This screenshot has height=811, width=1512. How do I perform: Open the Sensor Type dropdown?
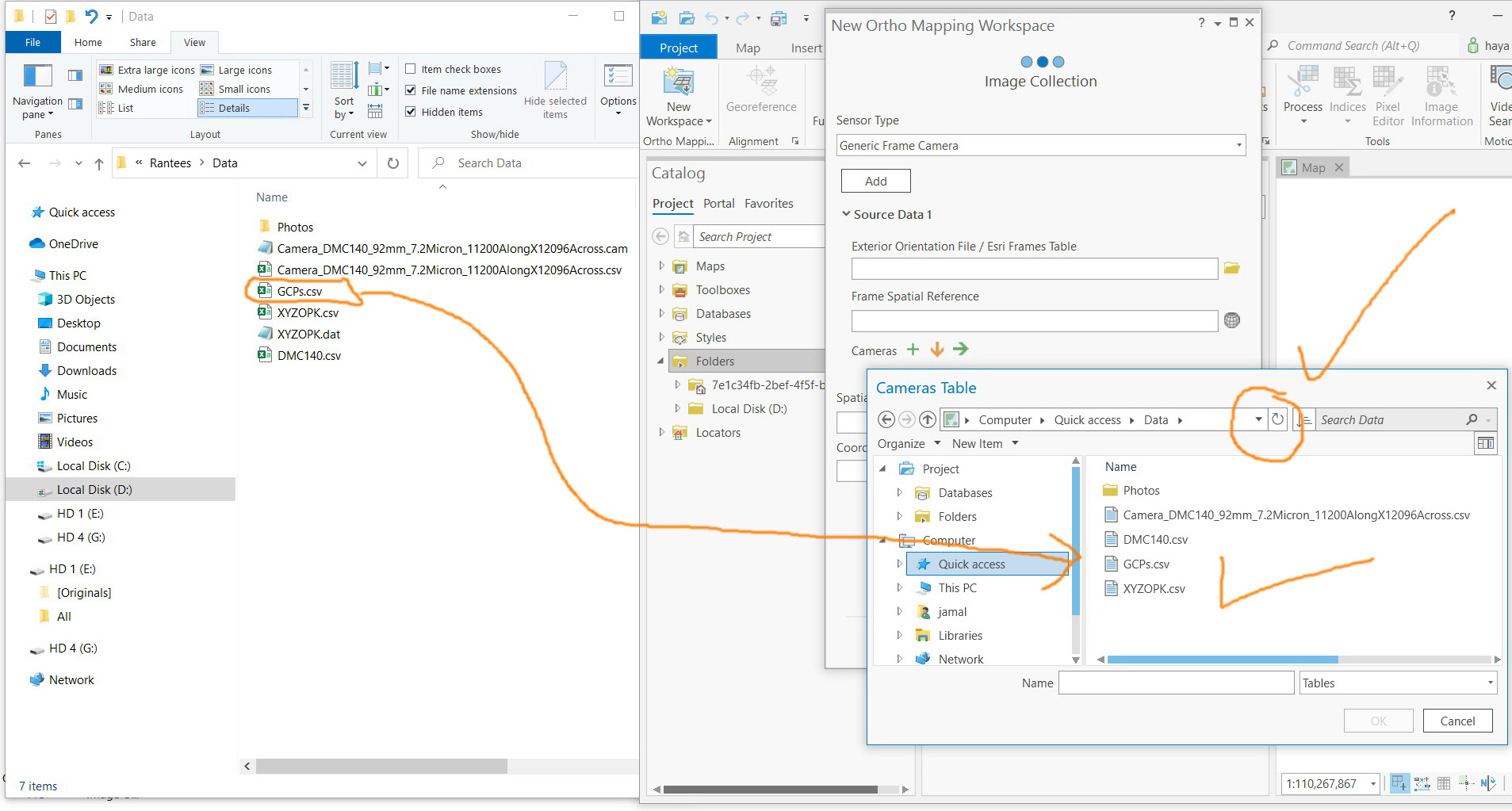click(x=1041, y=145)
